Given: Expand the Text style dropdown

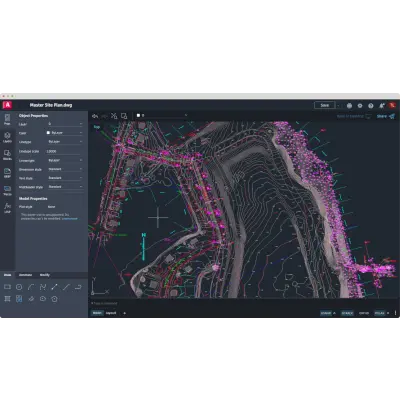Looking at the screenshot, I should [x=65, y=178].
